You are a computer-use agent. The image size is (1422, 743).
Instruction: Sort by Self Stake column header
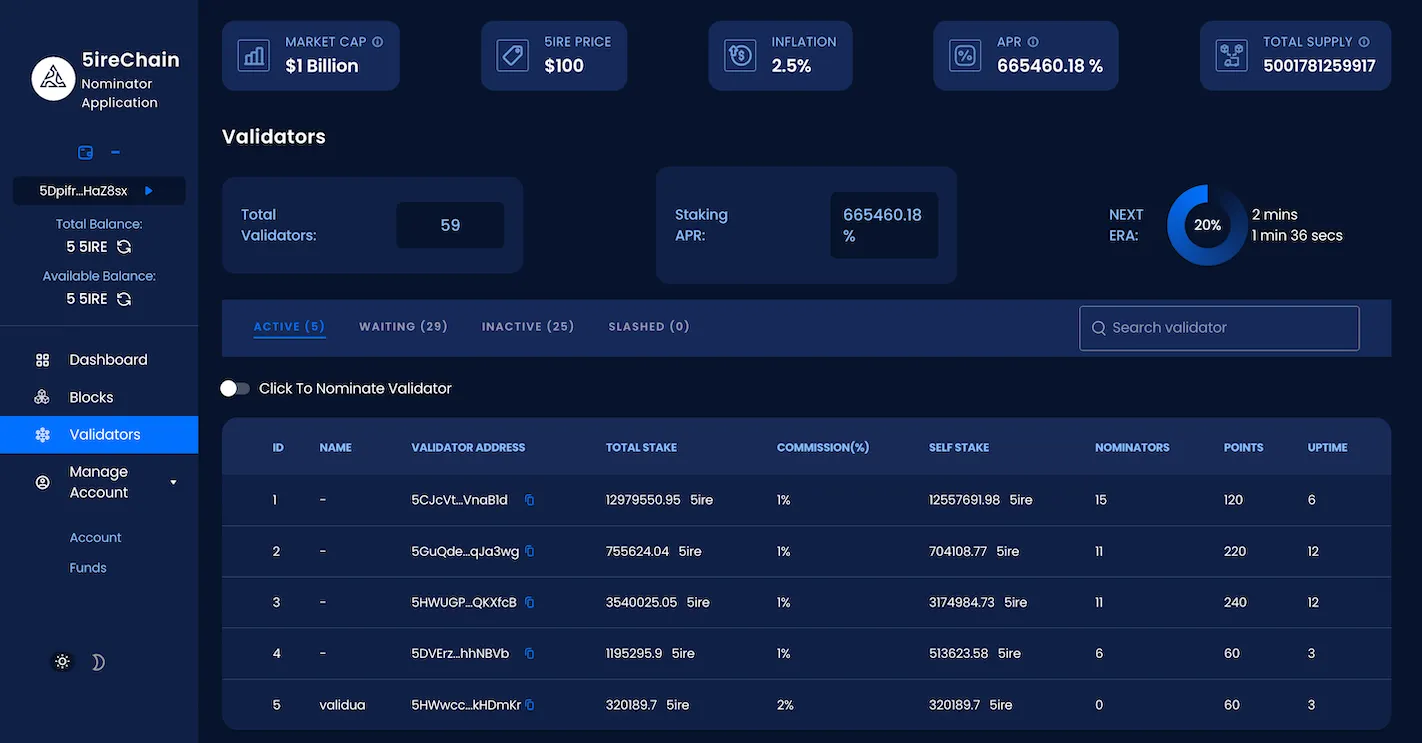(959, 448)
